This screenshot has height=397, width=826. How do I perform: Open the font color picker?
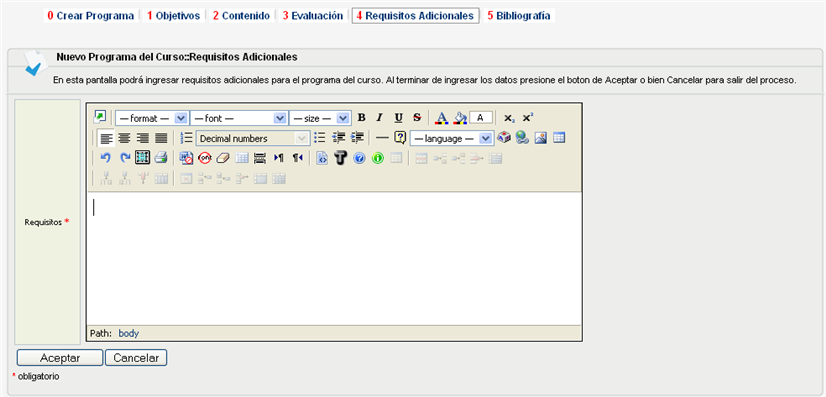click(442, 117)
